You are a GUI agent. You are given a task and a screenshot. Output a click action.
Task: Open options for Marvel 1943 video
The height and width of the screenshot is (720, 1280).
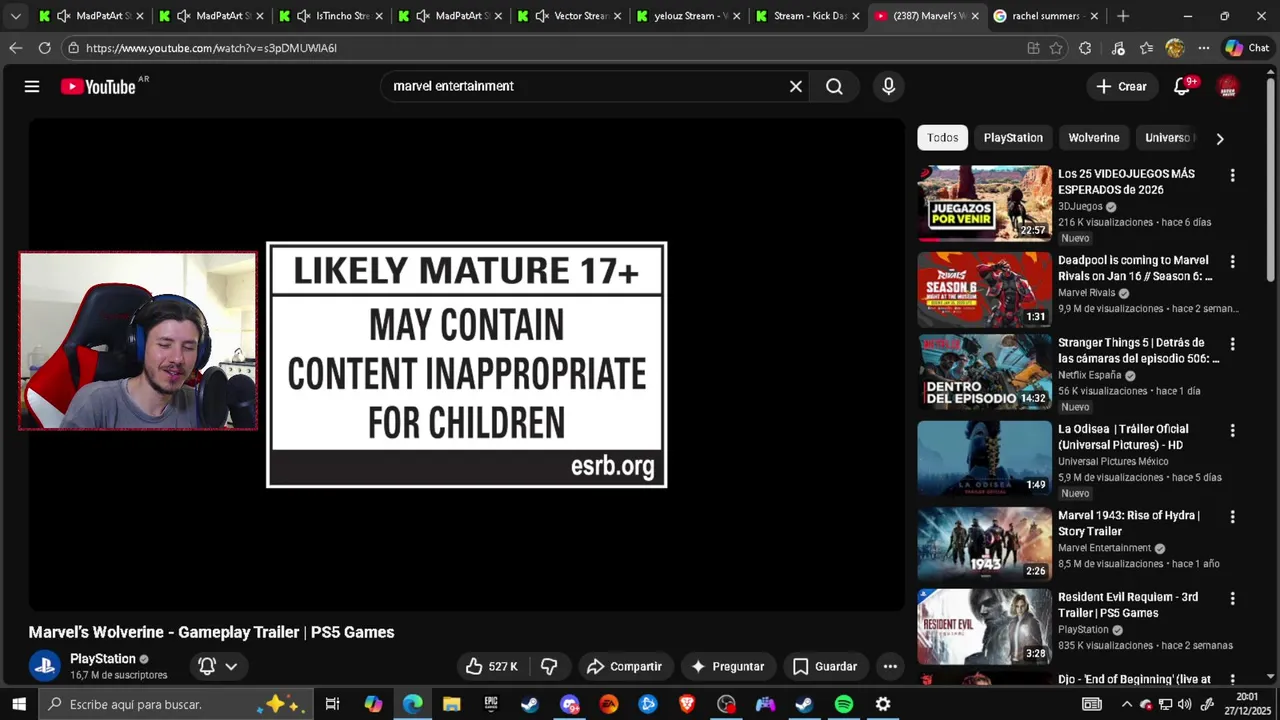[1232, 517]
